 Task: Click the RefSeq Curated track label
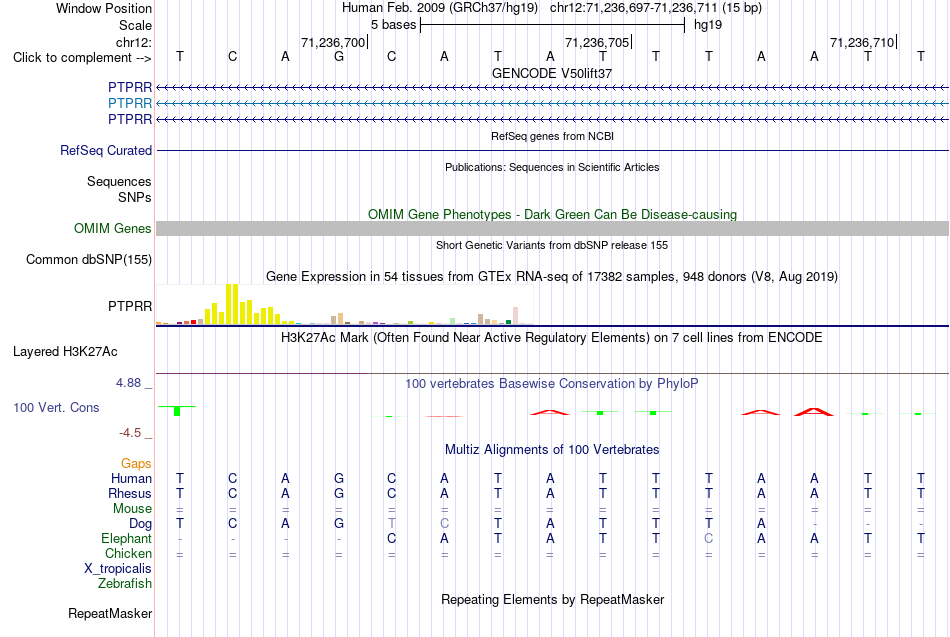105,150
